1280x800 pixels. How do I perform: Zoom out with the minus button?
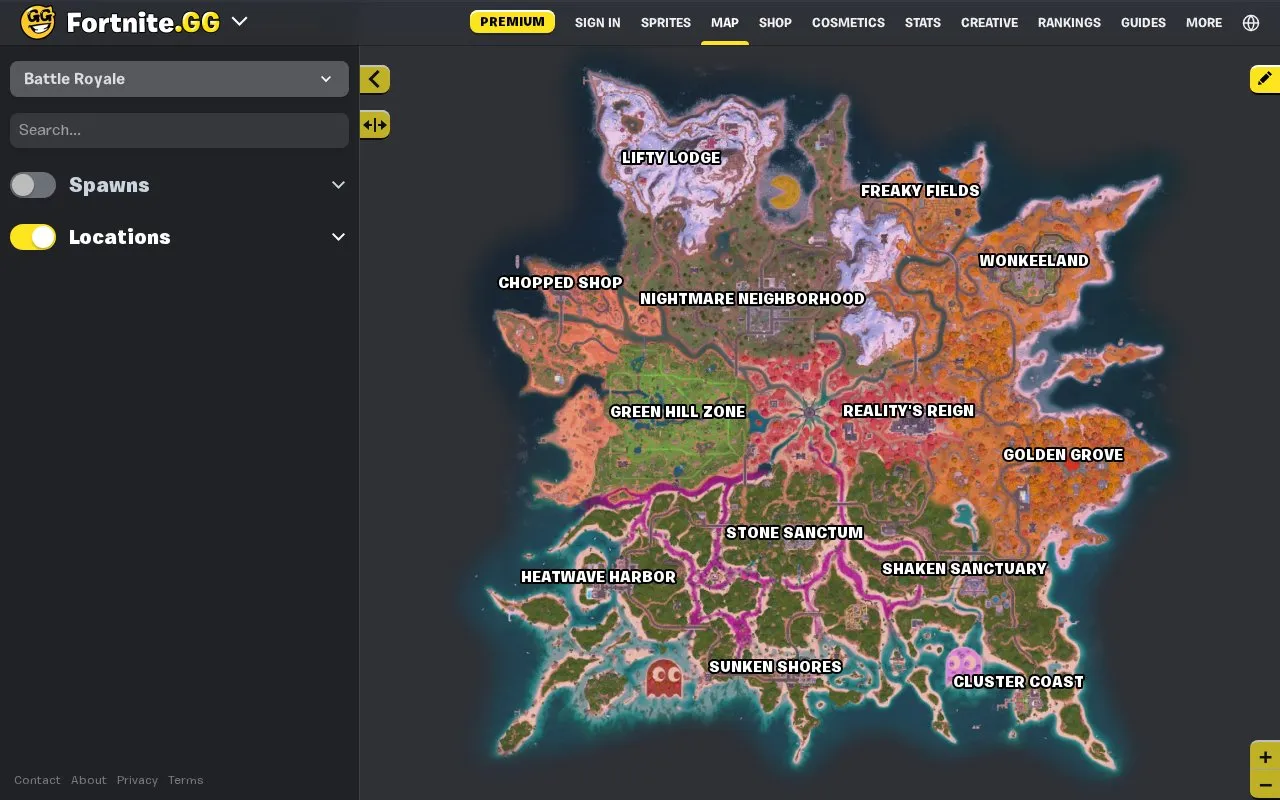[x=1265, y=785]
